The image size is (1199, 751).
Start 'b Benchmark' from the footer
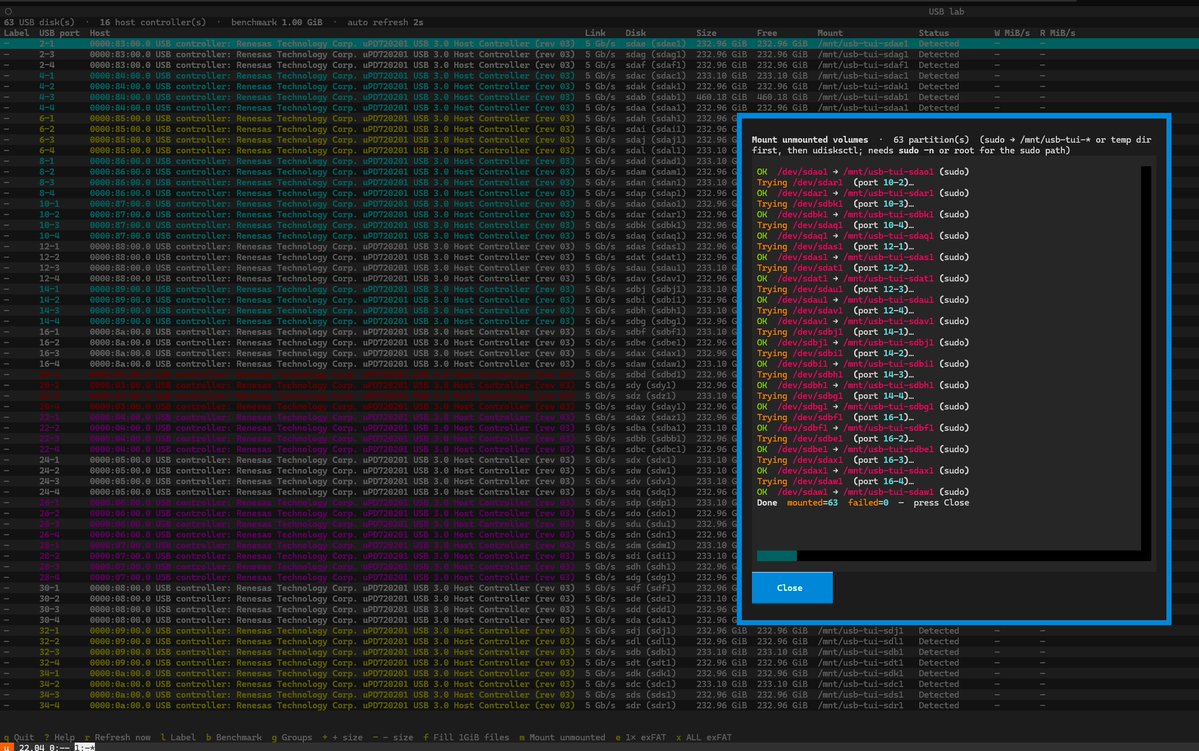pos(234,737)
